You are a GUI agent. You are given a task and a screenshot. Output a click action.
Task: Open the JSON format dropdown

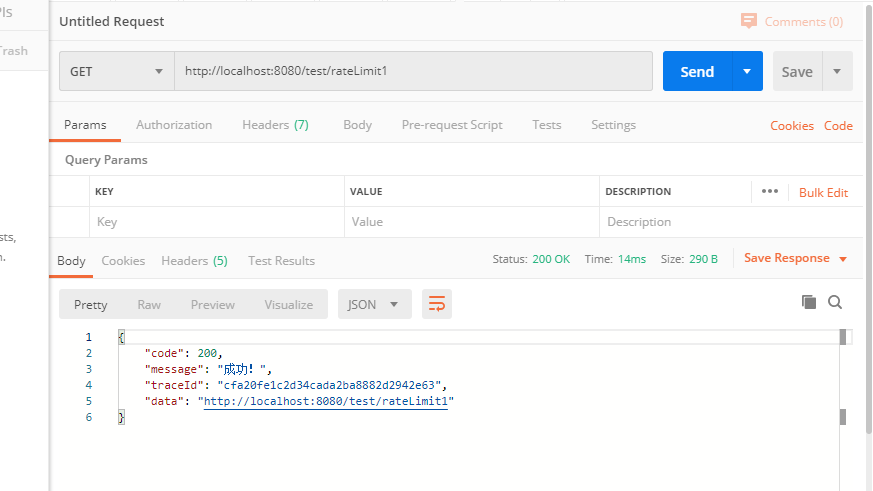(374, 304)
